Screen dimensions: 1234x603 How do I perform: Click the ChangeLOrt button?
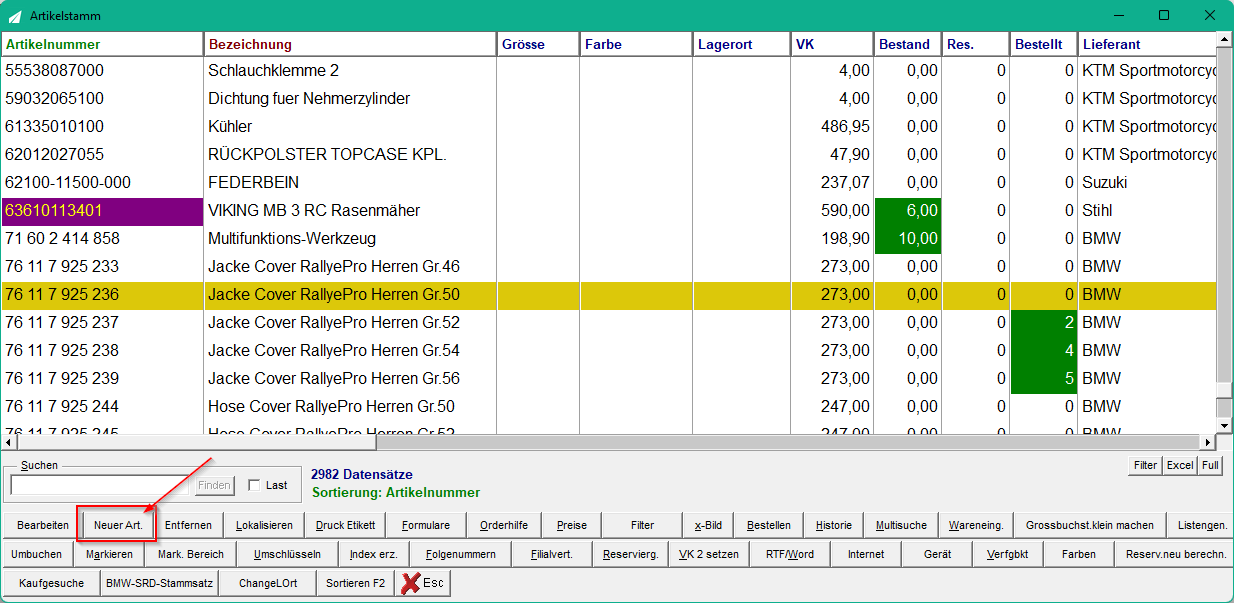pos(268,583)
